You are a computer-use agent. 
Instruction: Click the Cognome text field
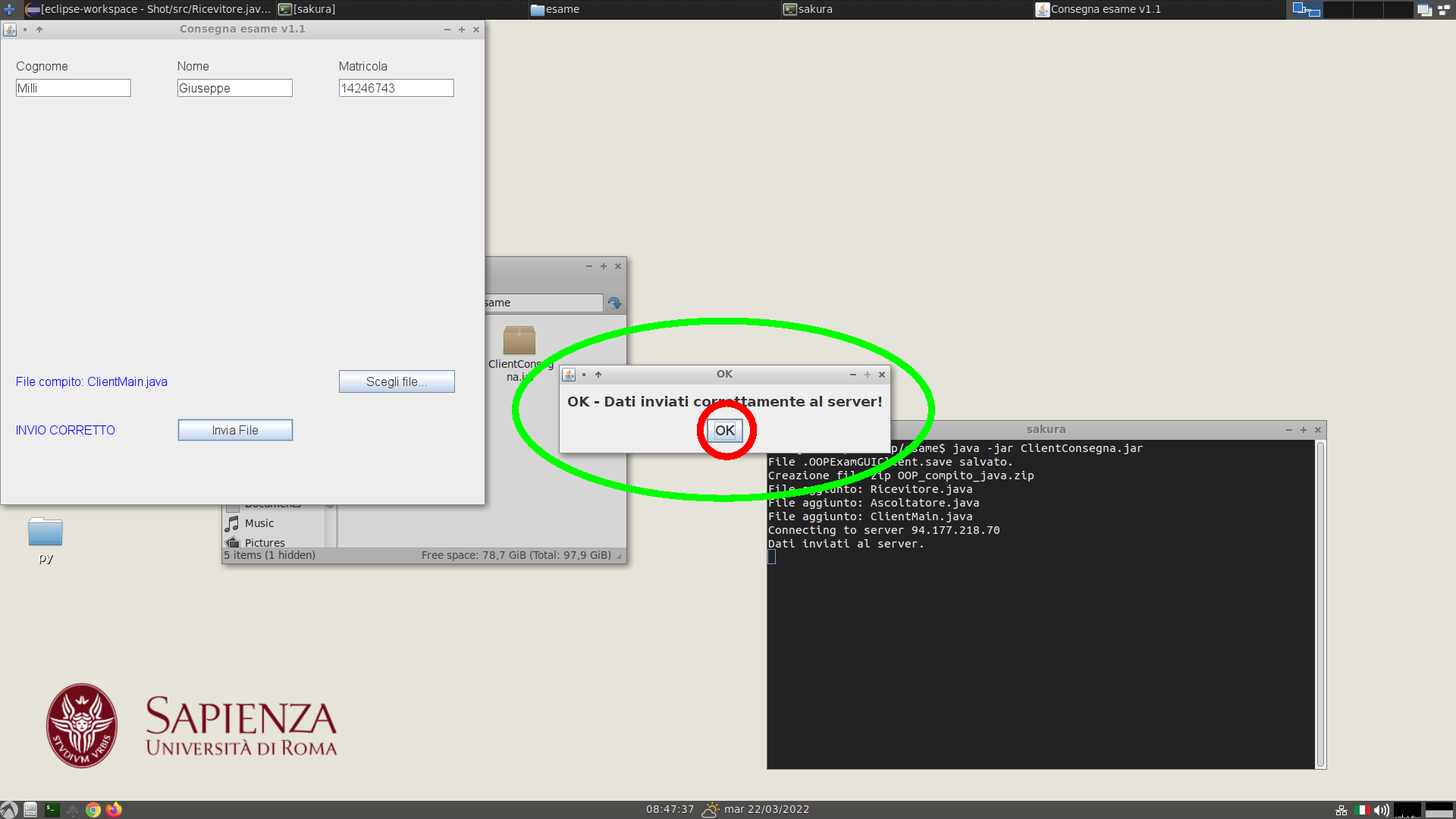tap(74, 88)
